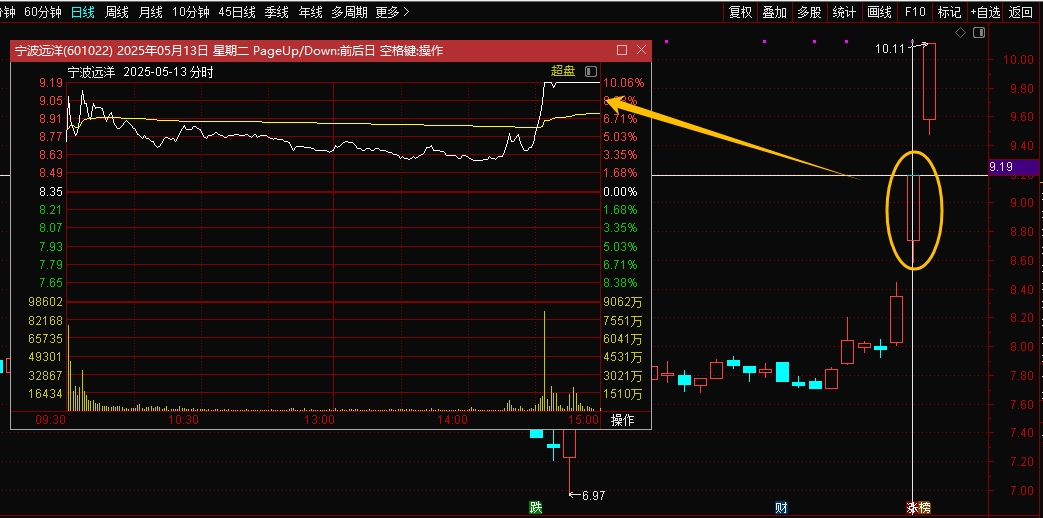This screenshot has width=1043, height=518.
Task: Click the diamond icon above the K-line chart
Action: click(961, 33)
